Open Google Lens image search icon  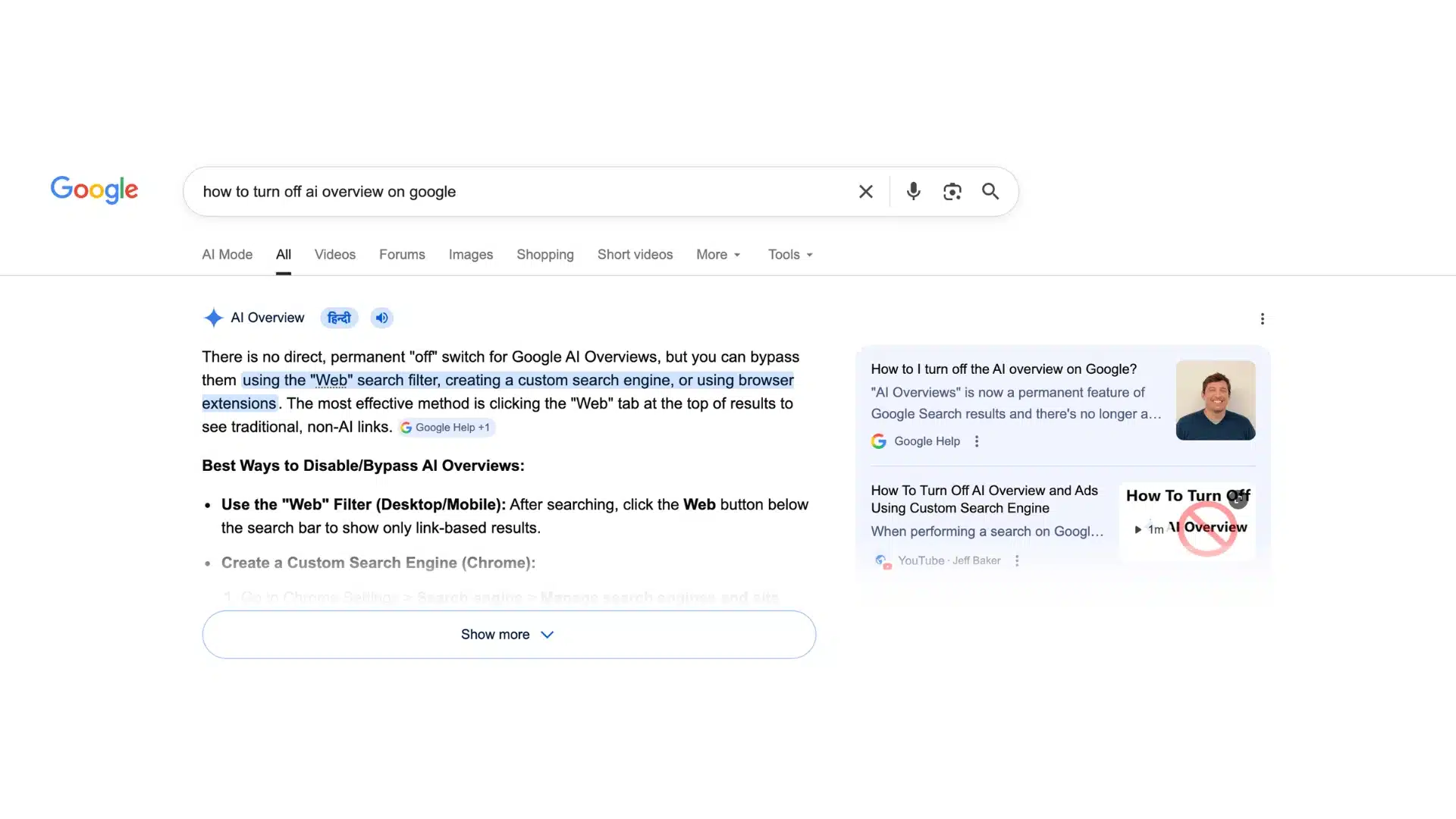(x=952, y=192)
